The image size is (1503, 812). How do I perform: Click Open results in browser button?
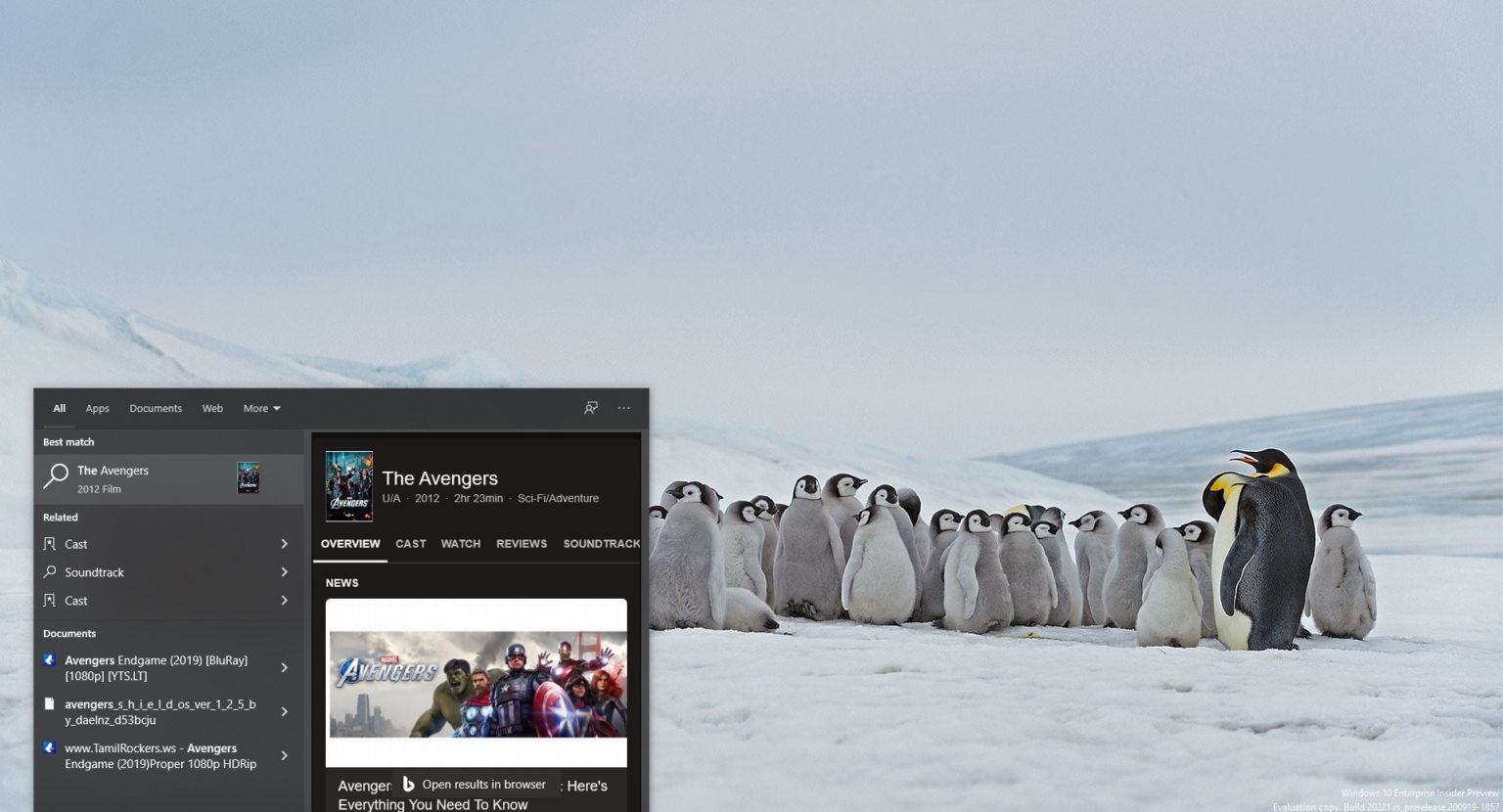476,785
